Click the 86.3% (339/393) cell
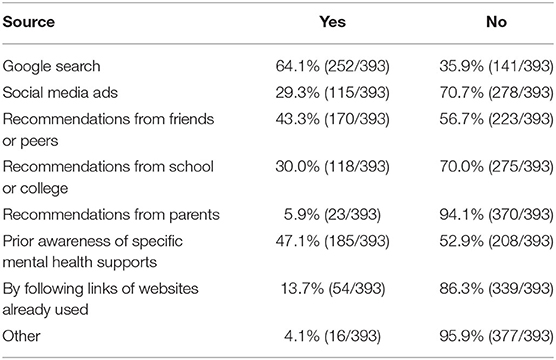 (496, 289)
